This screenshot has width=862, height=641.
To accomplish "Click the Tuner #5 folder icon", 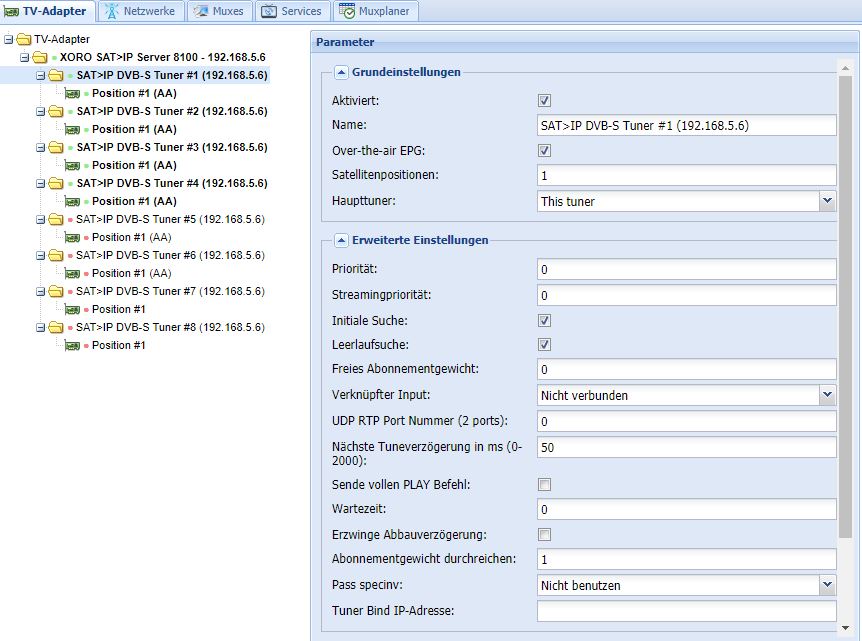I will 56,219.
